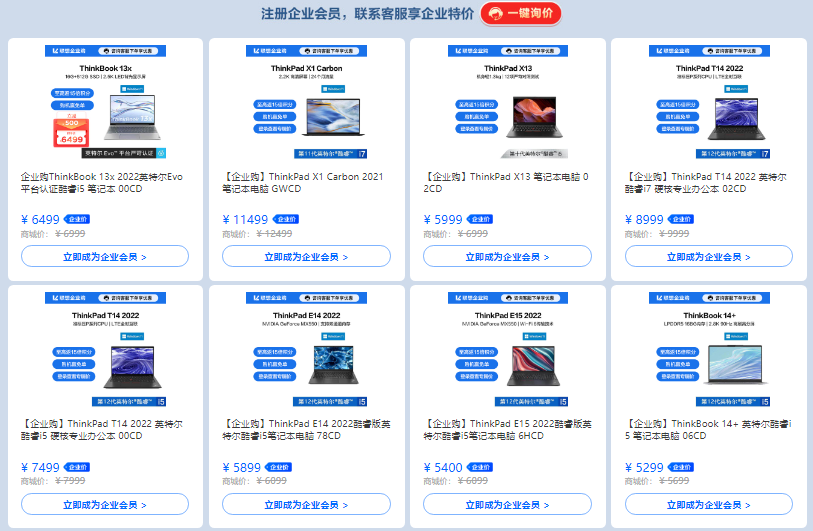Click 企业价 tag beside ¥ 5899

[278, 467]
